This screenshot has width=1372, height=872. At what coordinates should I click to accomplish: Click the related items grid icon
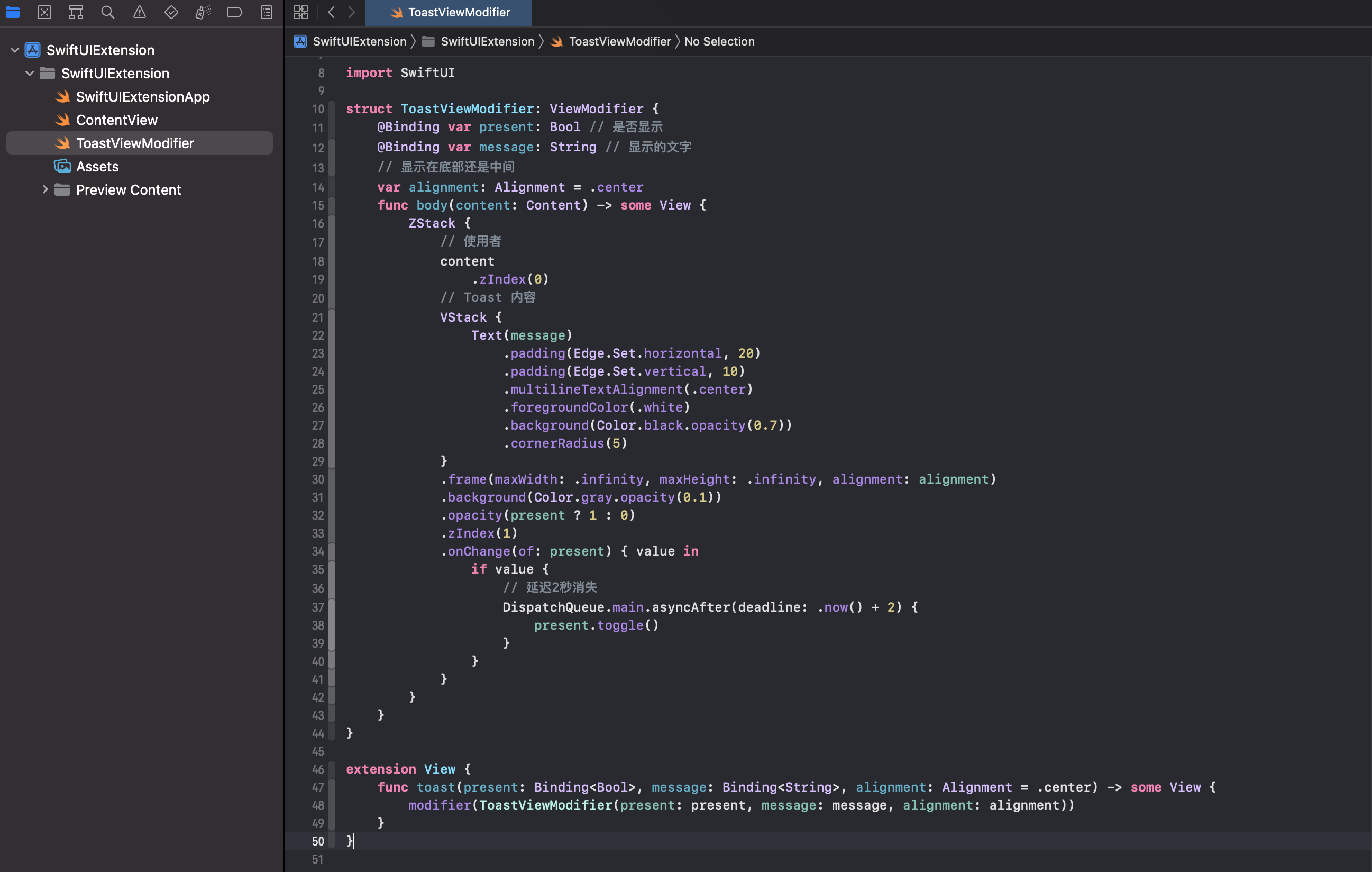[301, 12]
